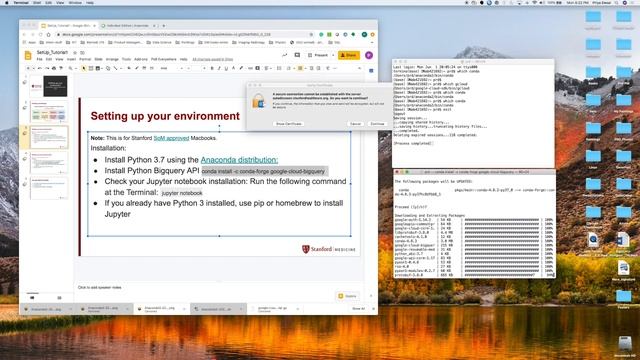The height and width of the screenshot is (360, 640).
Task: Select the fourth slide thumbnail
Action: pos(49,163)
